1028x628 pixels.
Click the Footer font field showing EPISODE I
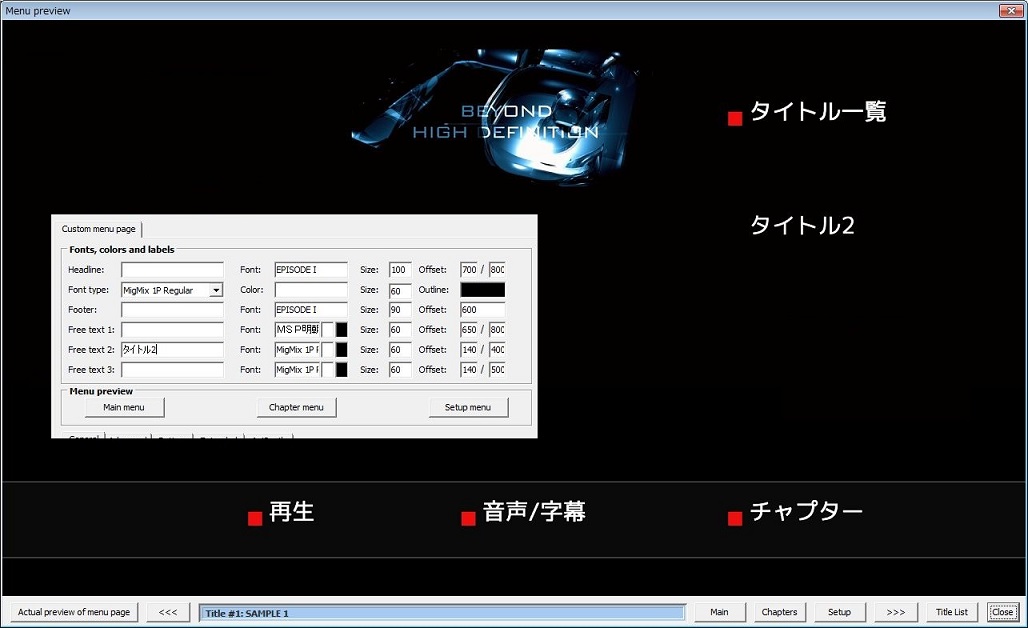pos(311,309)
